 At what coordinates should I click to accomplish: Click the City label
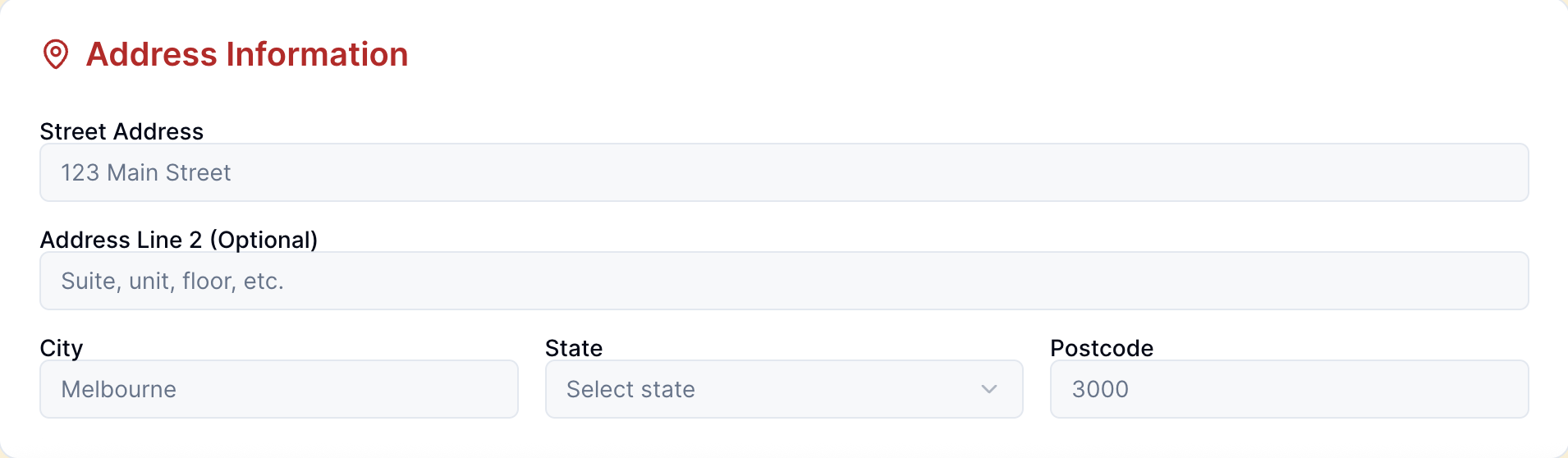[62, 348]
